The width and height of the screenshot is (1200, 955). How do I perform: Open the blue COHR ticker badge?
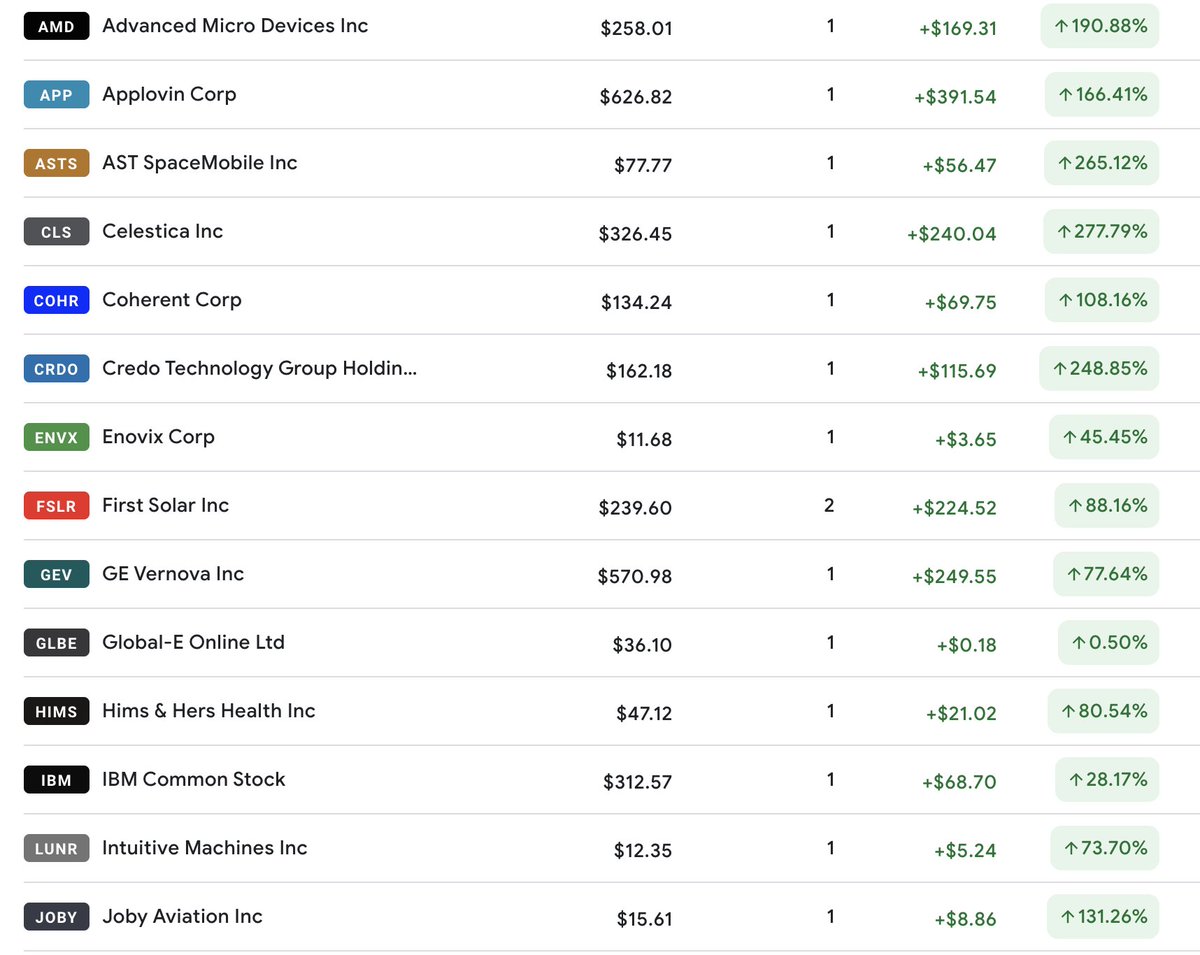(56, 300)
